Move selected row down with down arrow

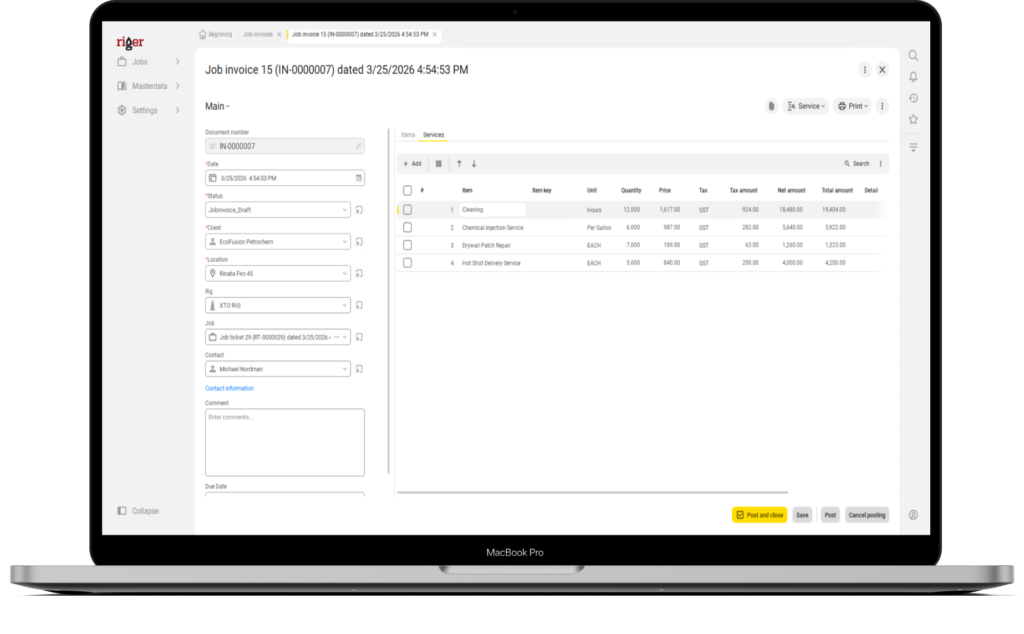(x=474, y=164)
